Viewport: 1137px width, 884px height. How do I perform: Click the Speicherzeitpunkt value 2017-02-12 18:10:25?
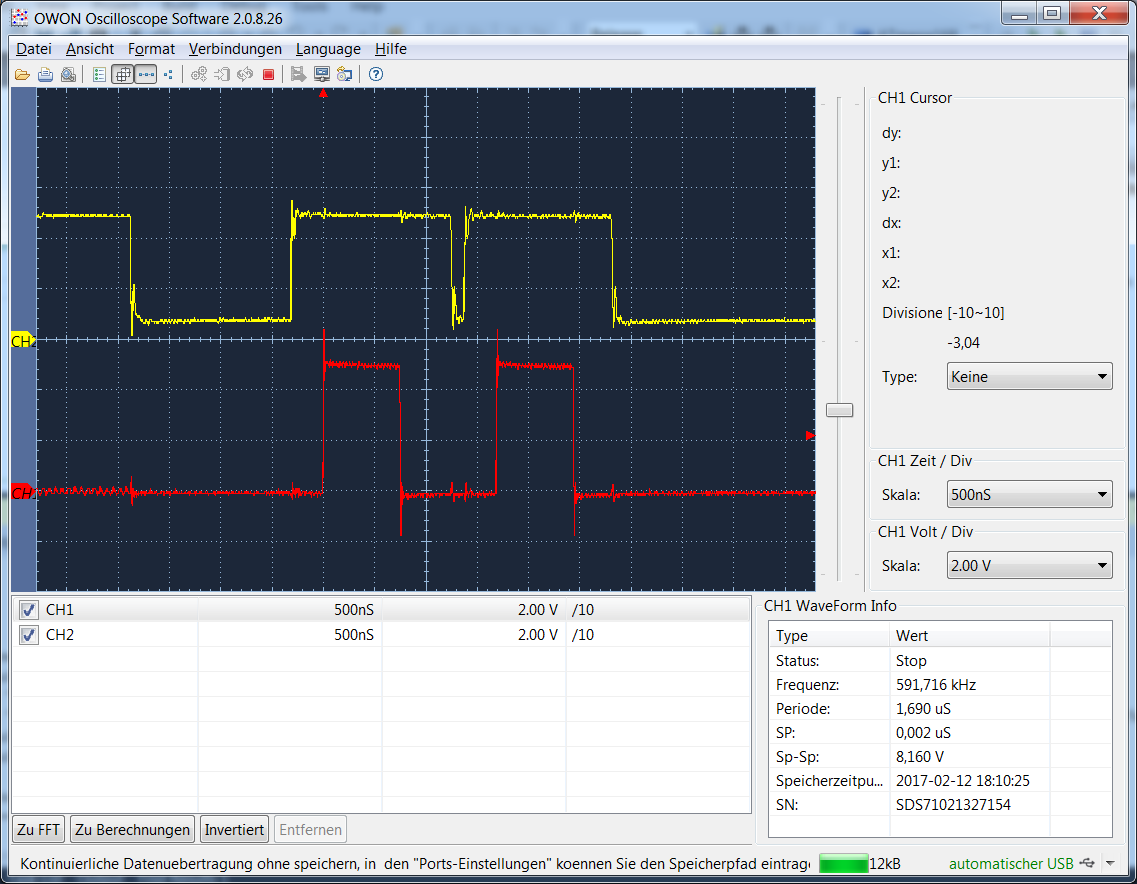pos(962,780)
